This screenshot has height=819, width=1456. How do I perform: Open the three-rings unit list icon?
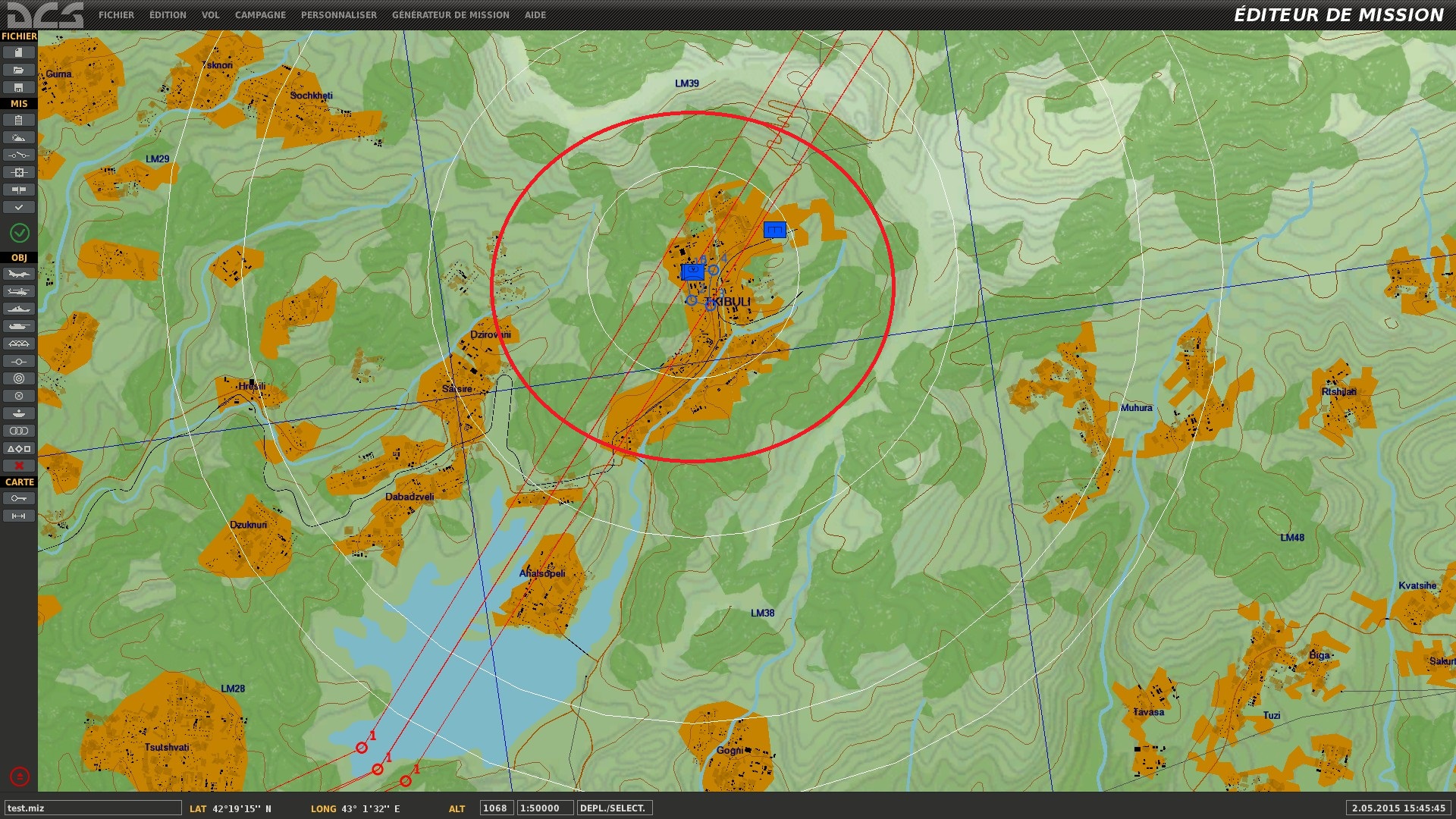pyautogui.click(x=19, y=431)
